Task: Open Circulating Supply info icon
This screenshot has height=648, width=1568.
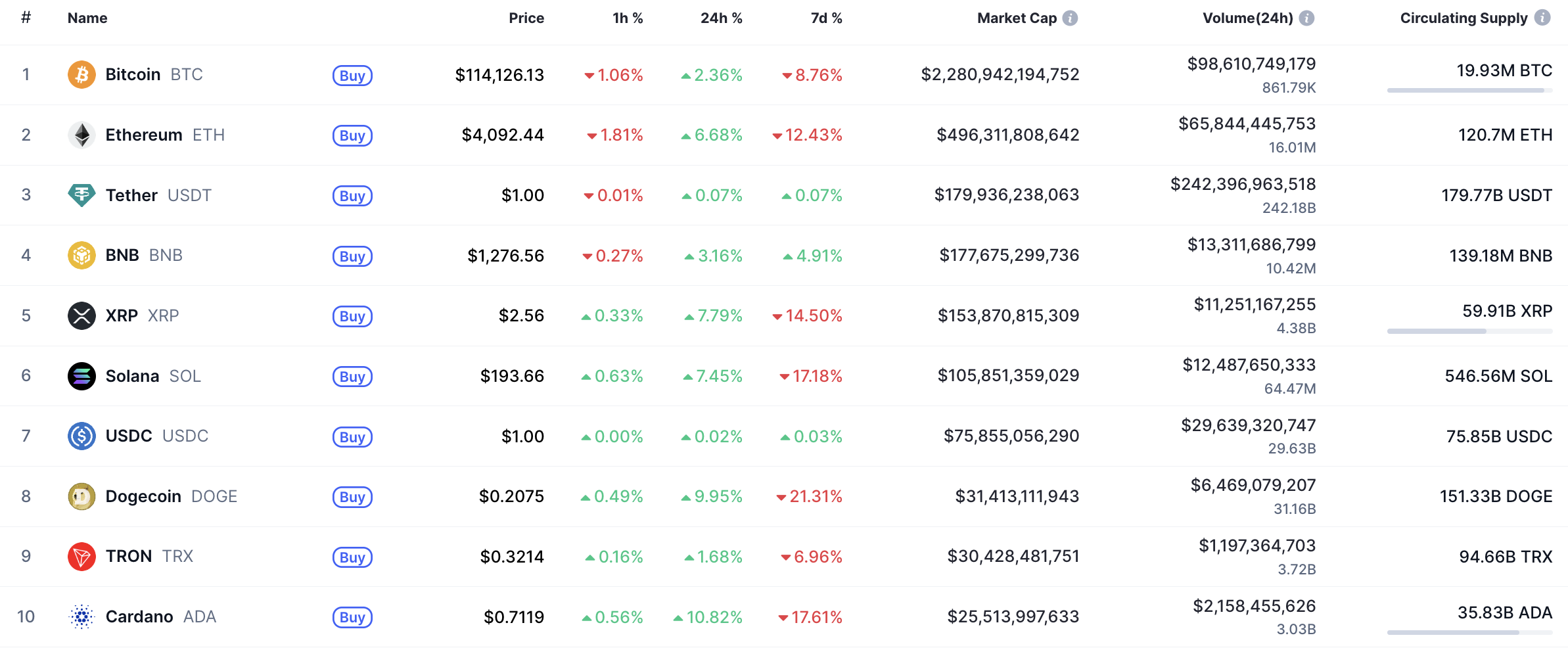Action: (x=1542, y=18)
